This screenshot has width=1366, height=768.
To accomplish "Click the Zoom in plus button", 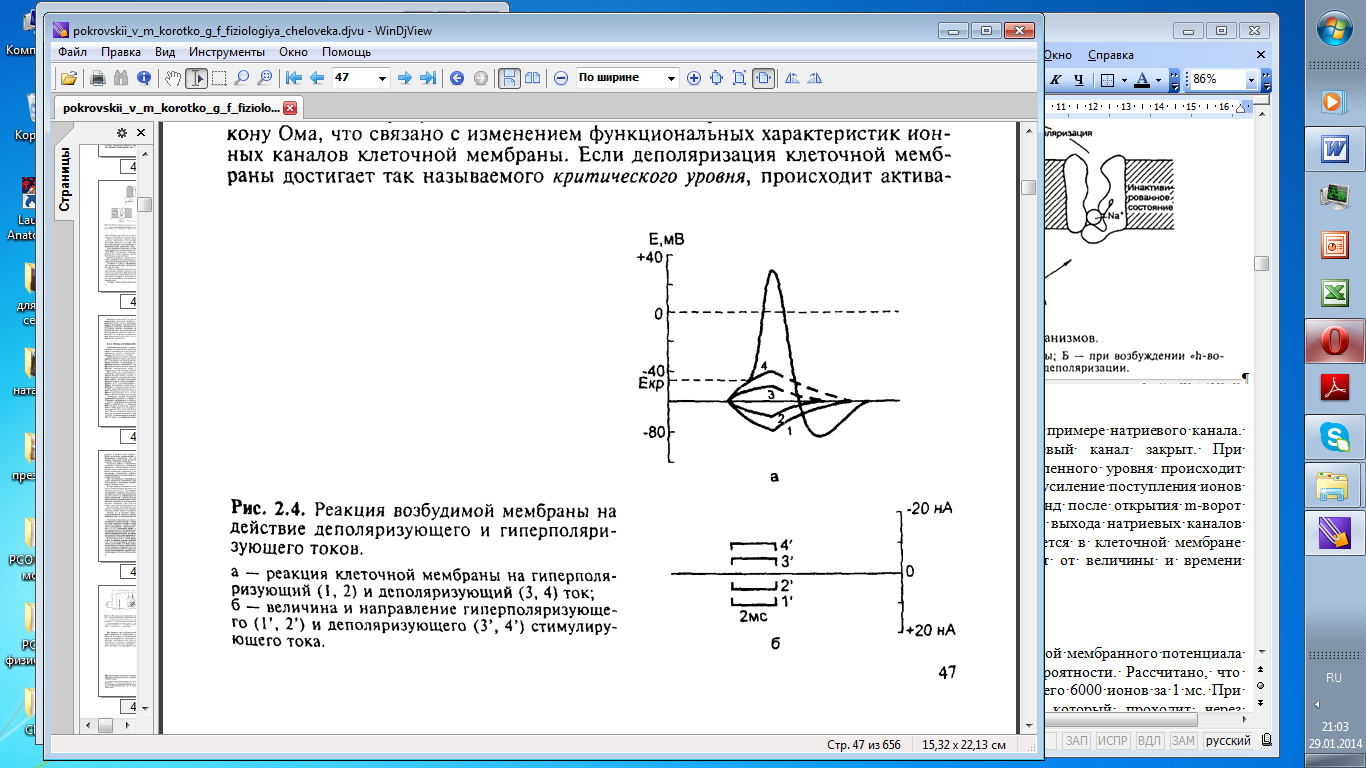I will click(694, 78).
